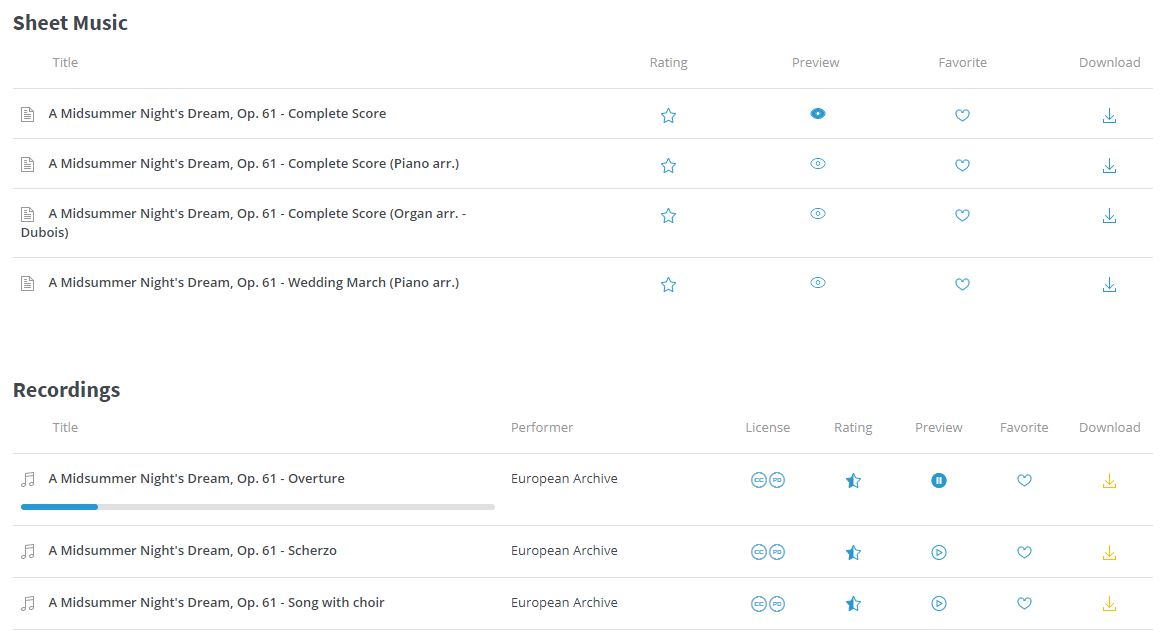Image resolution: width=1170 pixels, height=638 pixels.
Task: Click European Archive performer for Scherzo
Action: [x=564, y=551]
